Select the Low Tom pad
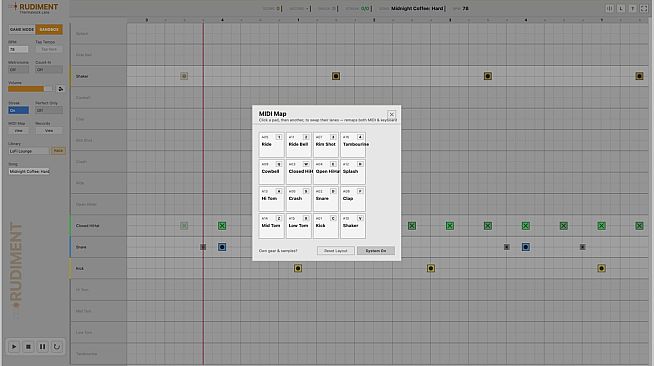 coord(299,226)
